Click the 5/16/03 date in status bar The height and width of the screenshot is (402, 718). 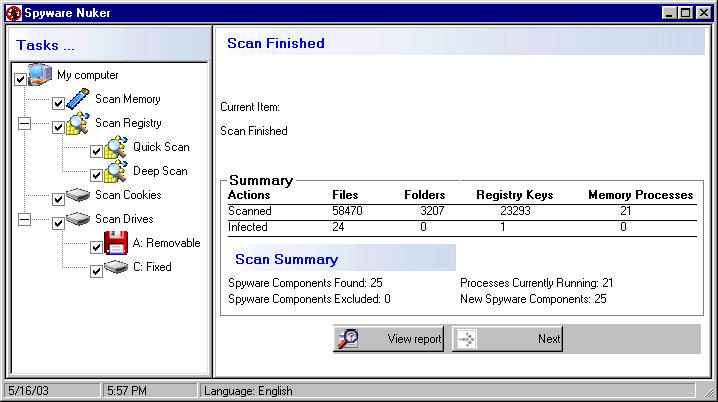click(28, 391)
